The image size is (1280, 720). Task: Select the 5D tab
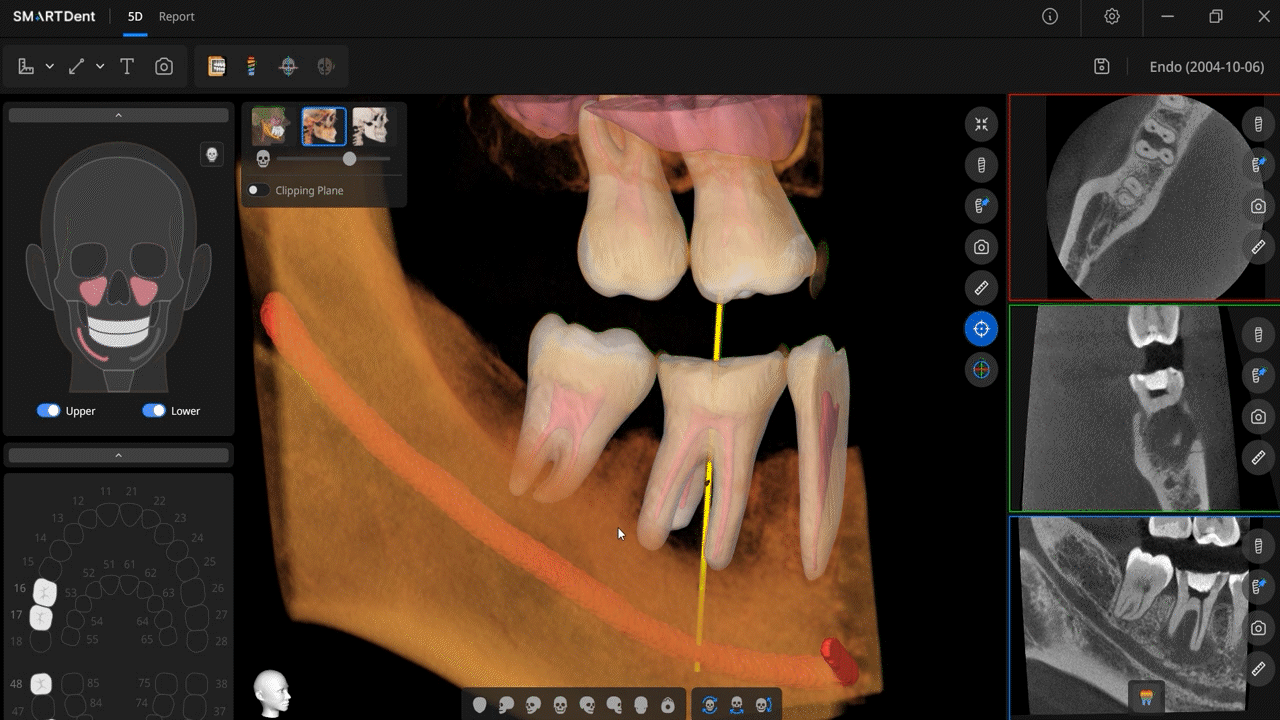point(135,17)
